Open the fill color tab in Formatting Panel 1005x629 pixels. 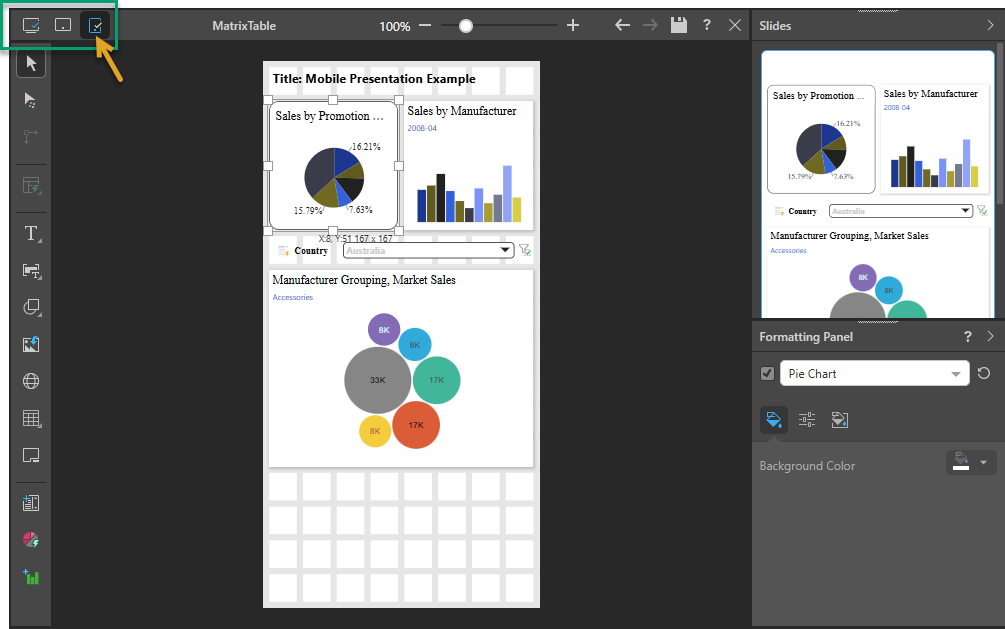(773, 420)
